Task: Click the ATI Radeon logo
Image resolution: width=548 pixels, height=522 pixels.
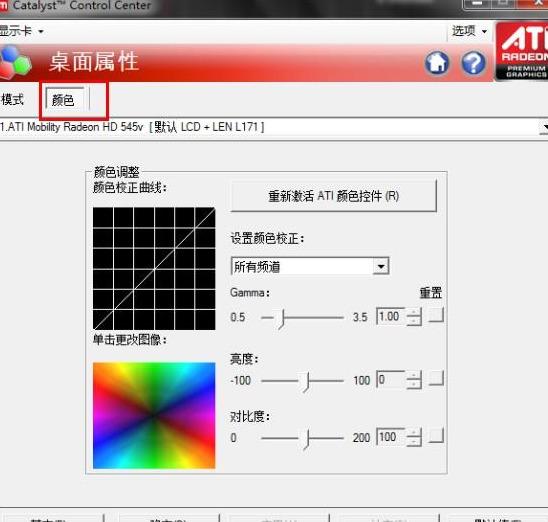Action: pos(522,51)
